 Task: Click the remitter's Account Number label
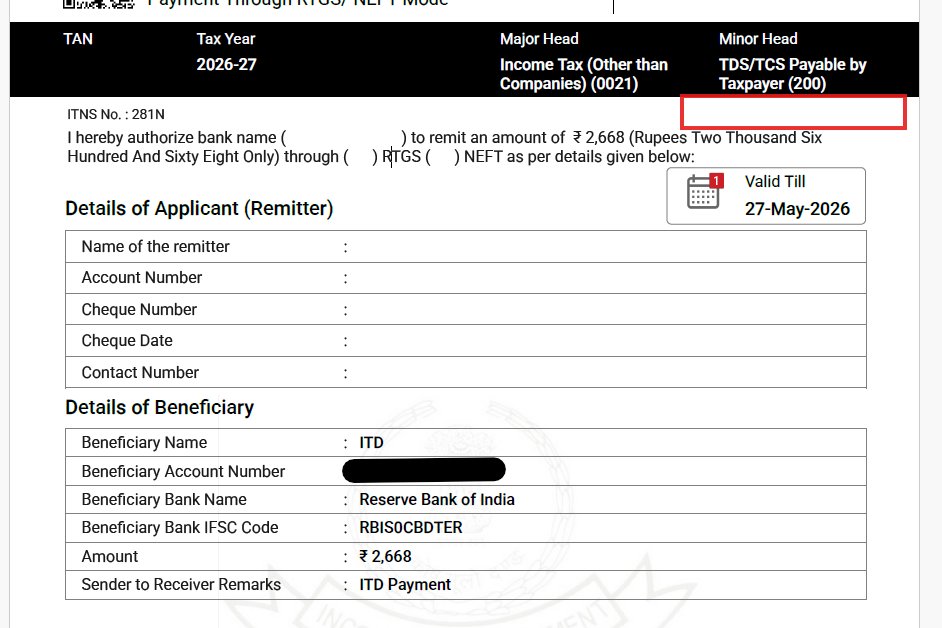[142, 278]
